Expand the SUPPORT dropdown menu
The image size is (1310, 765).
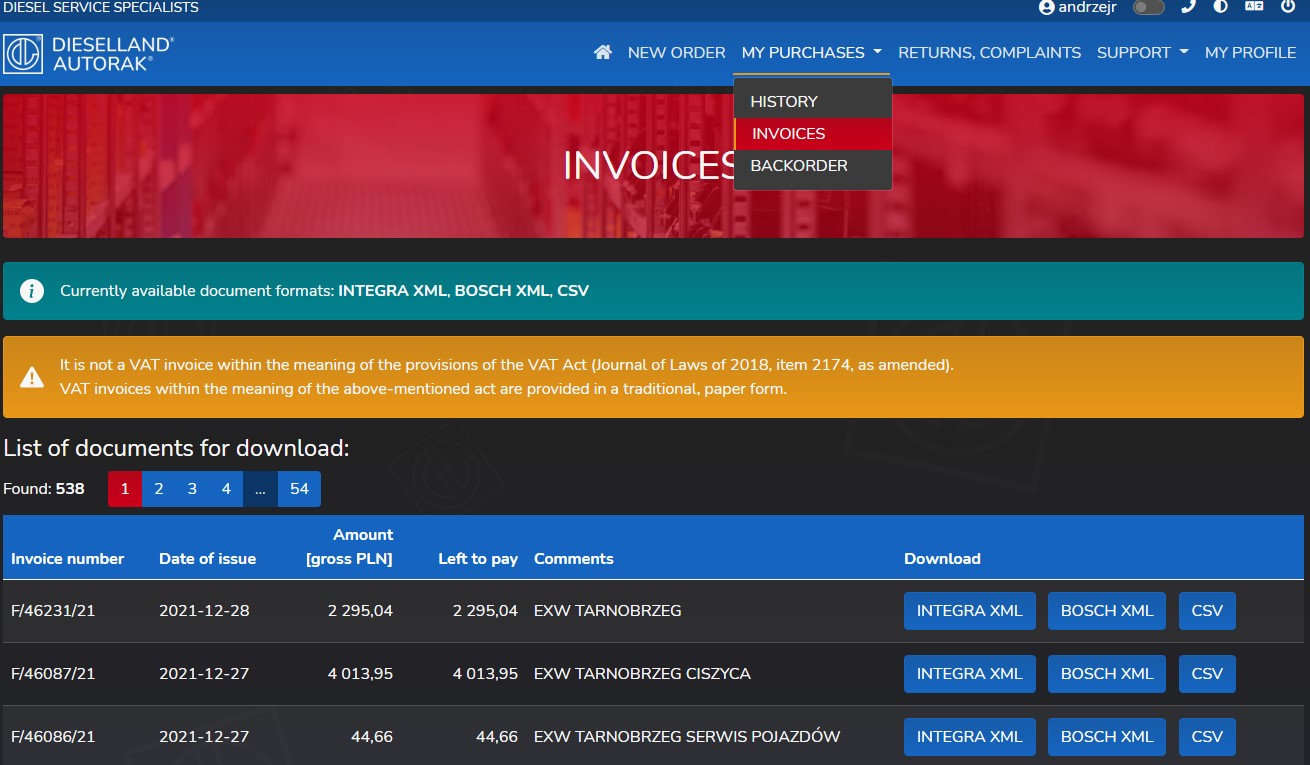[1143, 52]
